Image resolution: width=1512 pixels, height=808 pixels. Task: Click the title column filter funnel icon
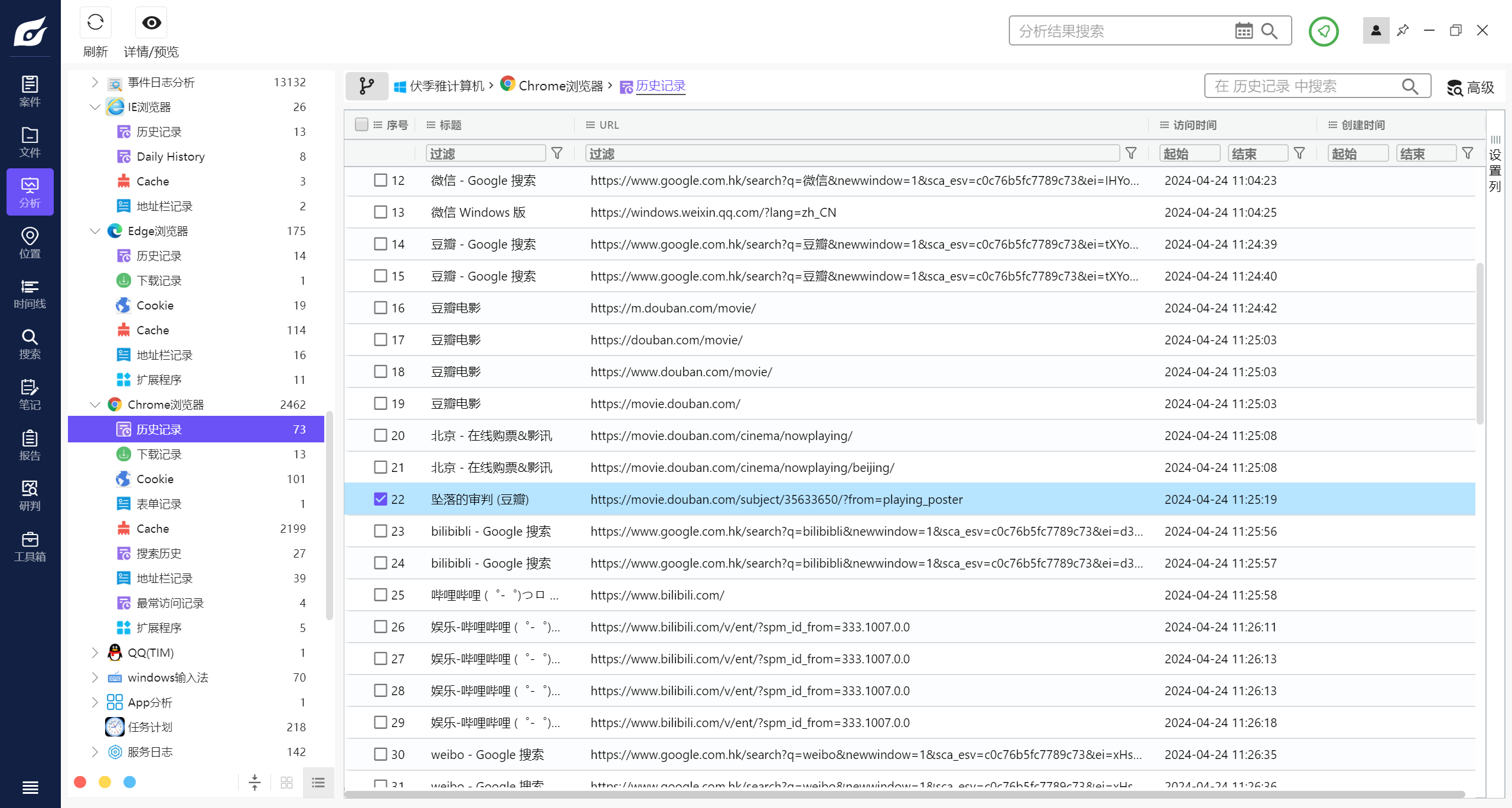tap(556, 154)
